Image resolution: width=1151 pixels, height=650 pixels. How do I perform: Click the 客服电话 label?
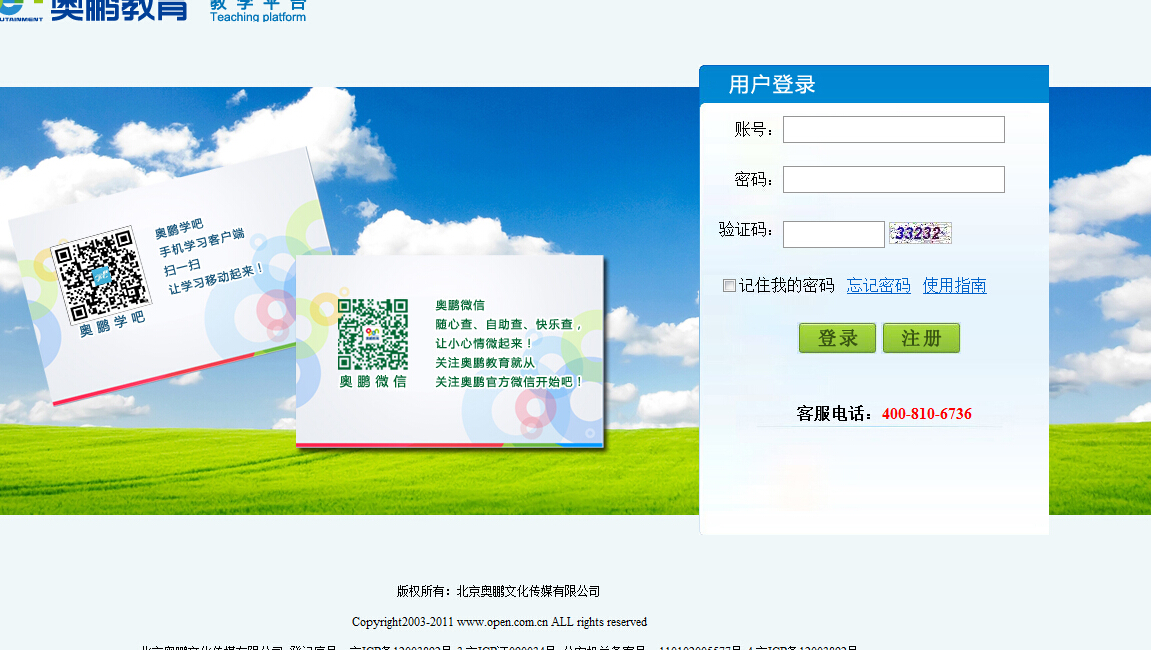(x=834, y=414)
